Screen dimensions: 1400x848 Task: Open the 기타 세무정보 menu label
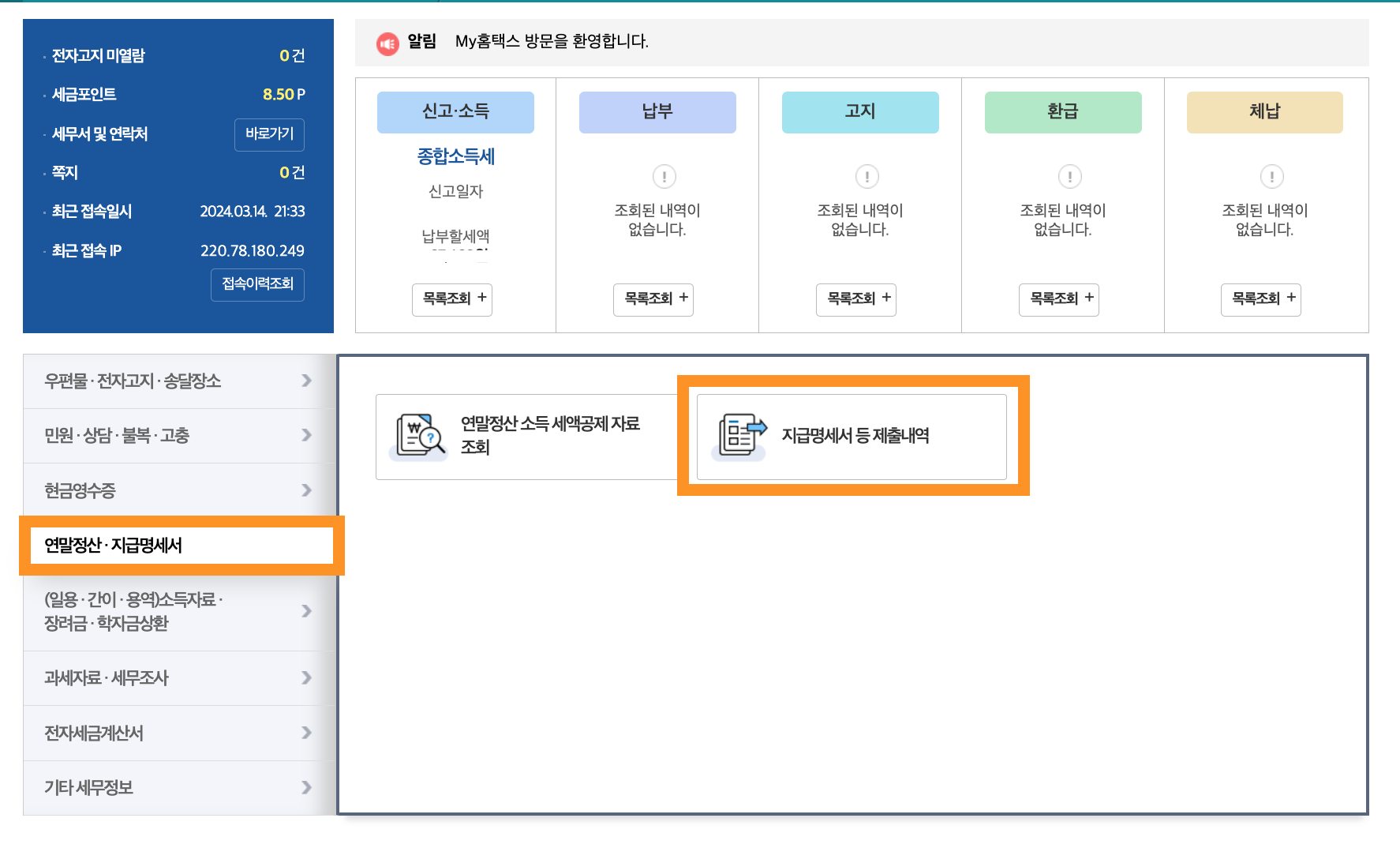(x=88, y=788)
